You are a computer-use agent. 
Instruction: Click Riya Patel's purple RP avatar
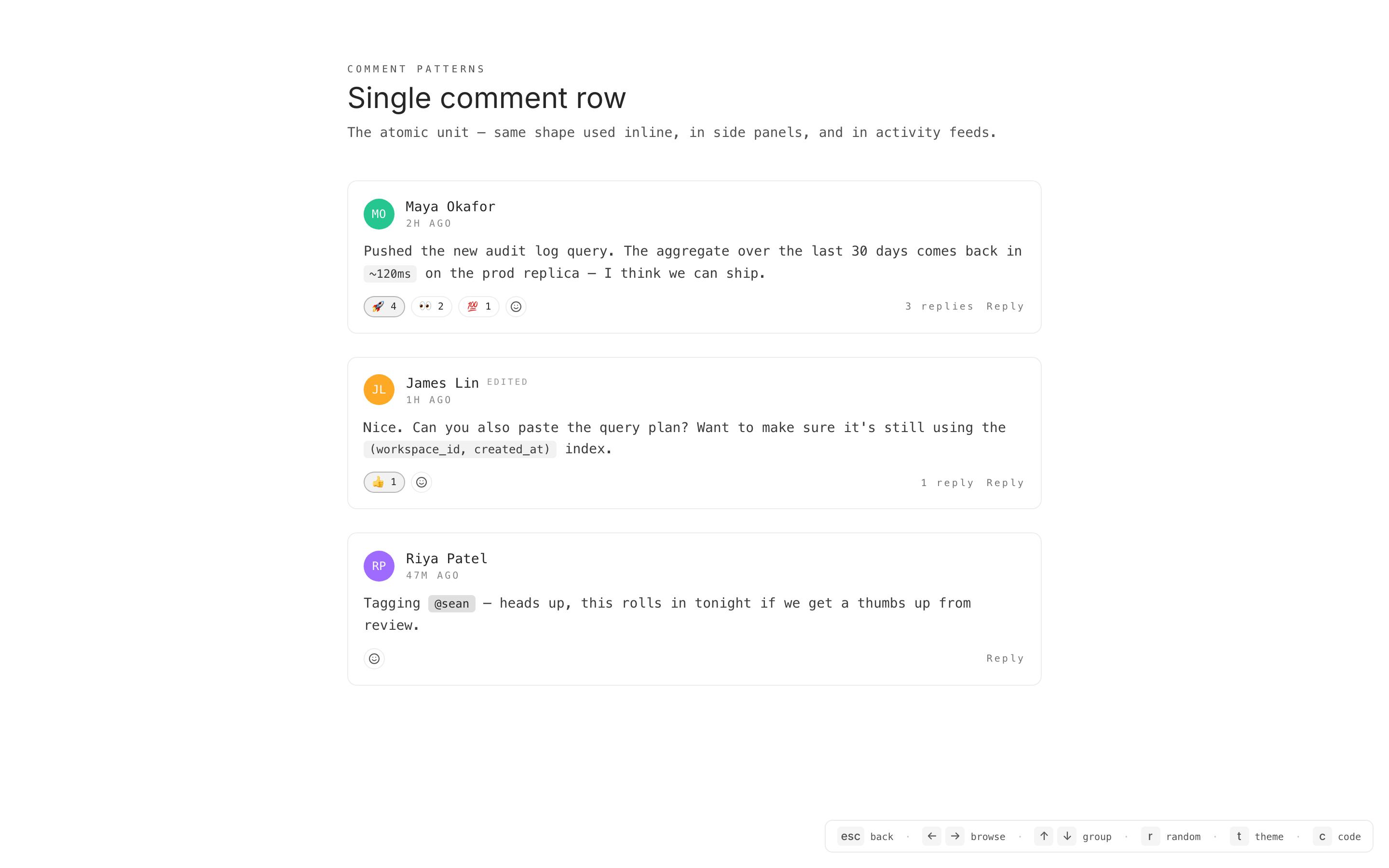[x=379, y=566]
